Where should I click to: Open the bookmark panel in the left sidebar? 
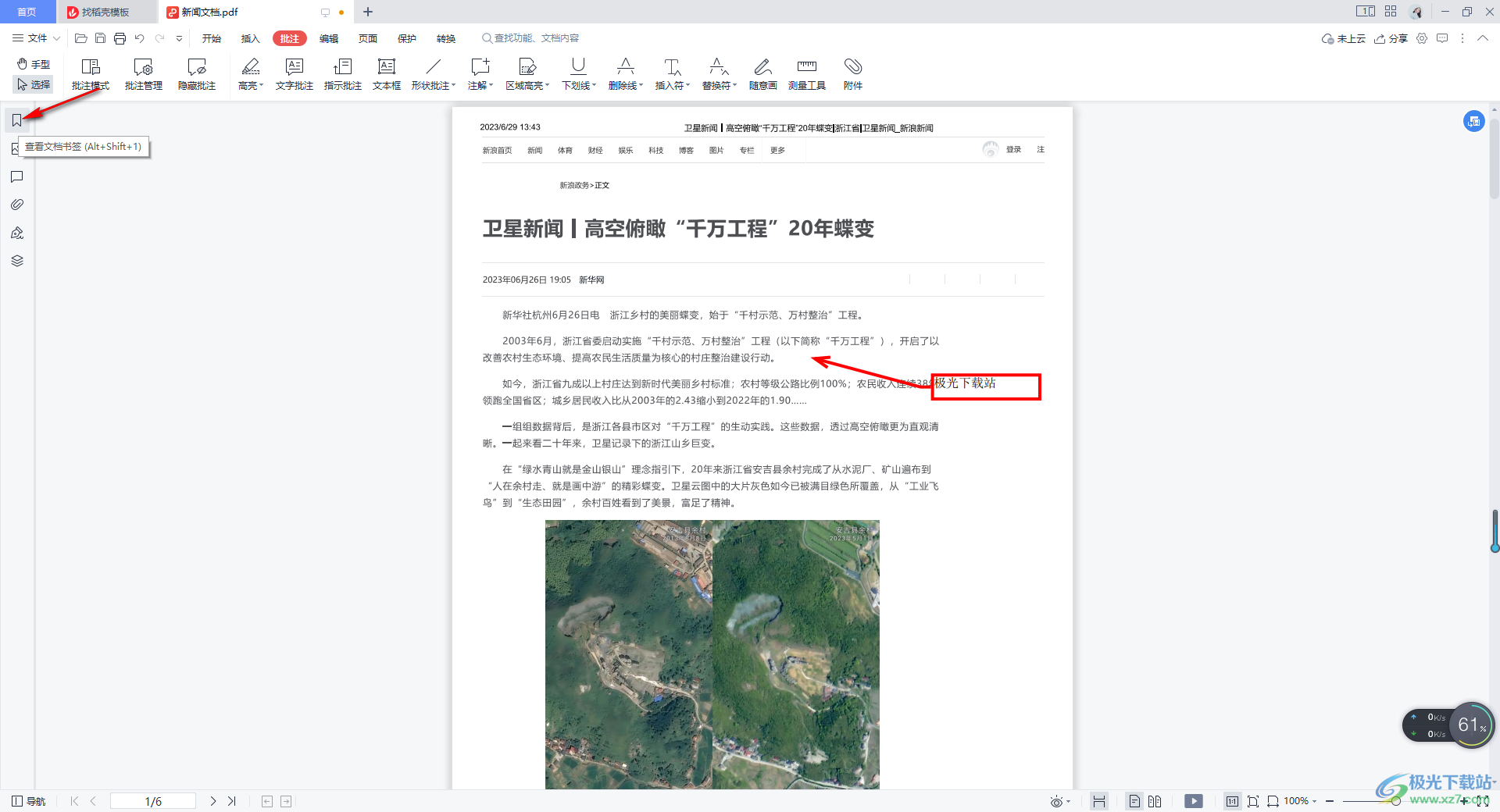[x=16, y=120]
